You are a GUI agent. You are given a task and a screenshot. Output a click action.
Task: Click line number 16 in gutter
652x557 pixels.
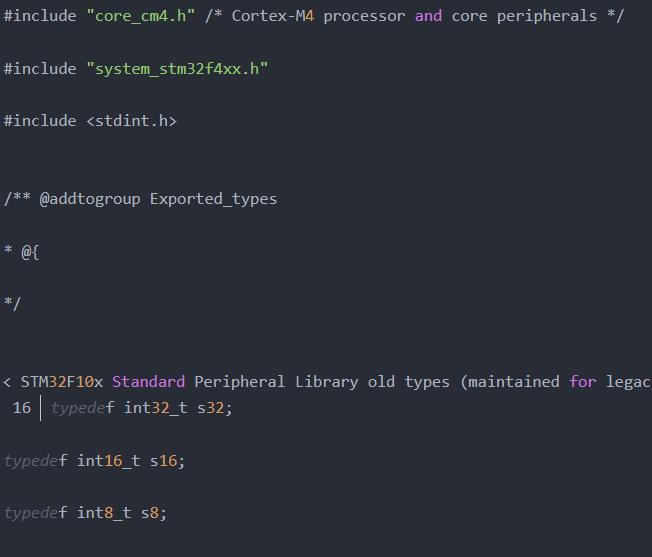click(x=22, y=408)
